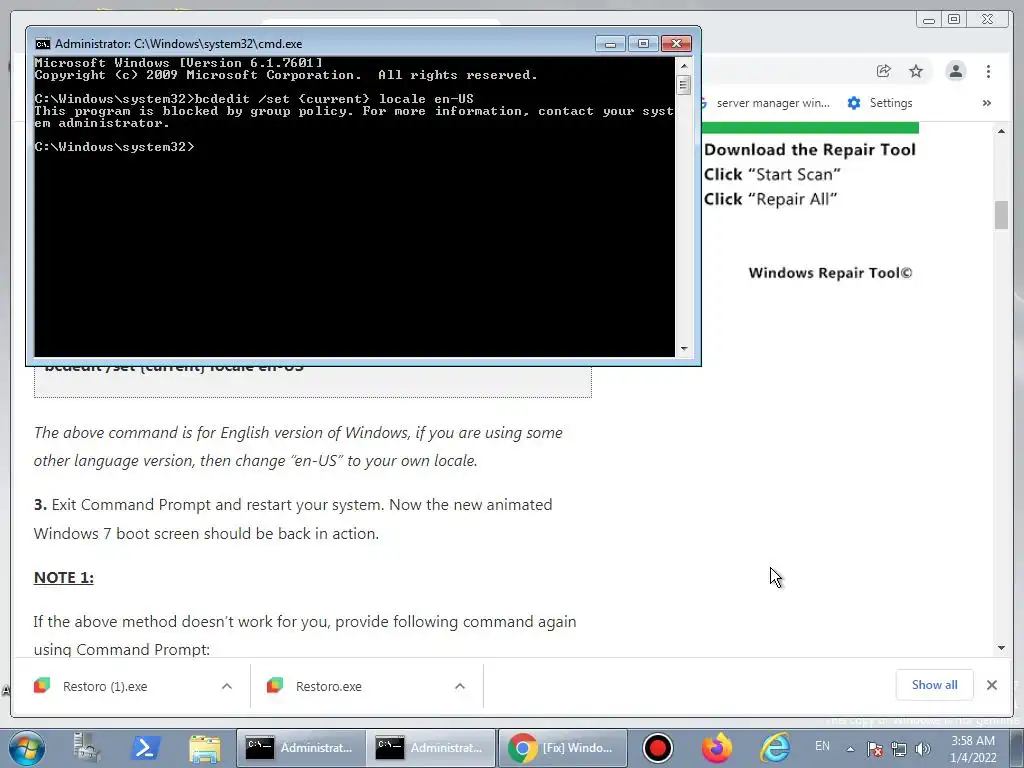The height and width of the screenshot is (768, 1024).
Task: Open the Settings bookmark
Action: tap(880, 103)
